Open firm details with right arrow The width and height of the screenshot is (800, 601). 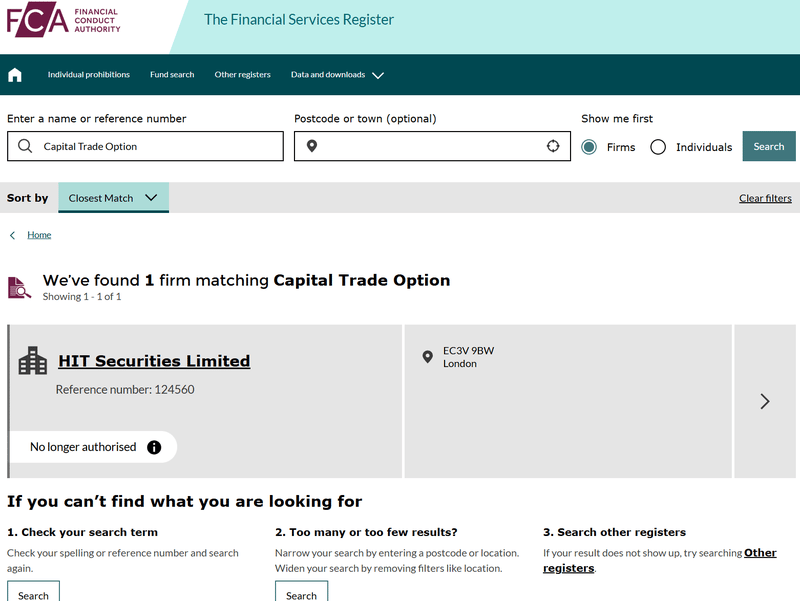(x=765, y=402)
